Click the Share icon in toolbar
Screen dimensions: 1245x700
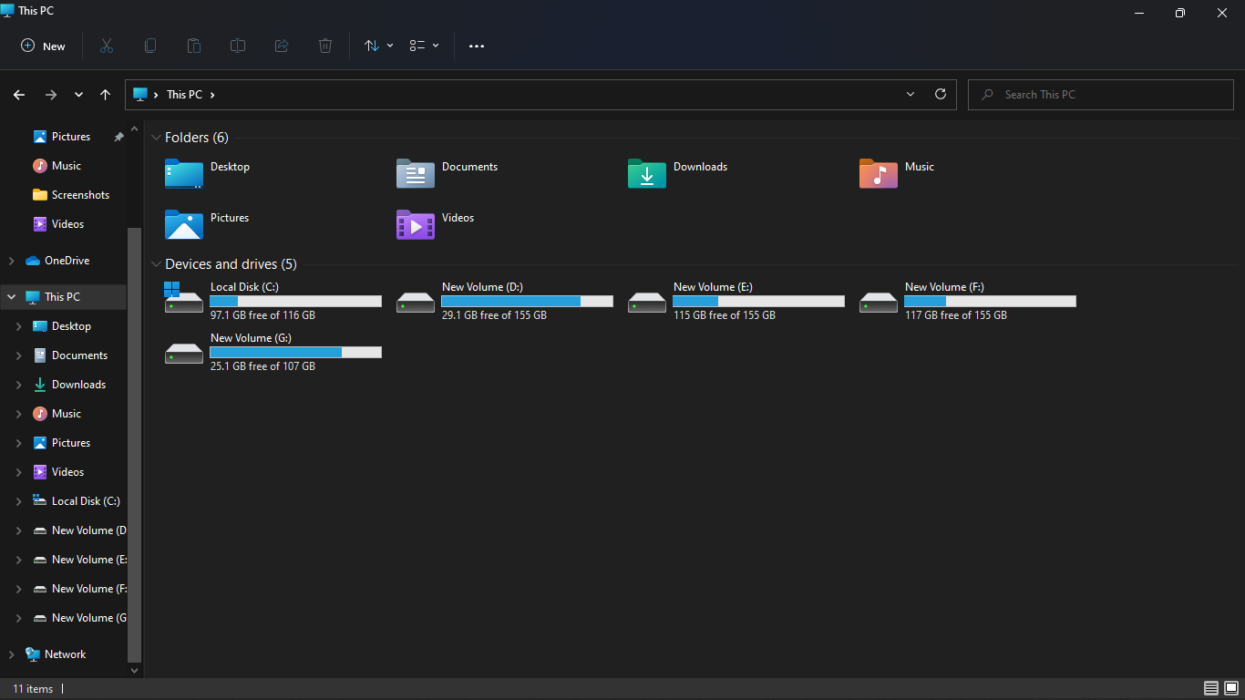coord(281,46)
